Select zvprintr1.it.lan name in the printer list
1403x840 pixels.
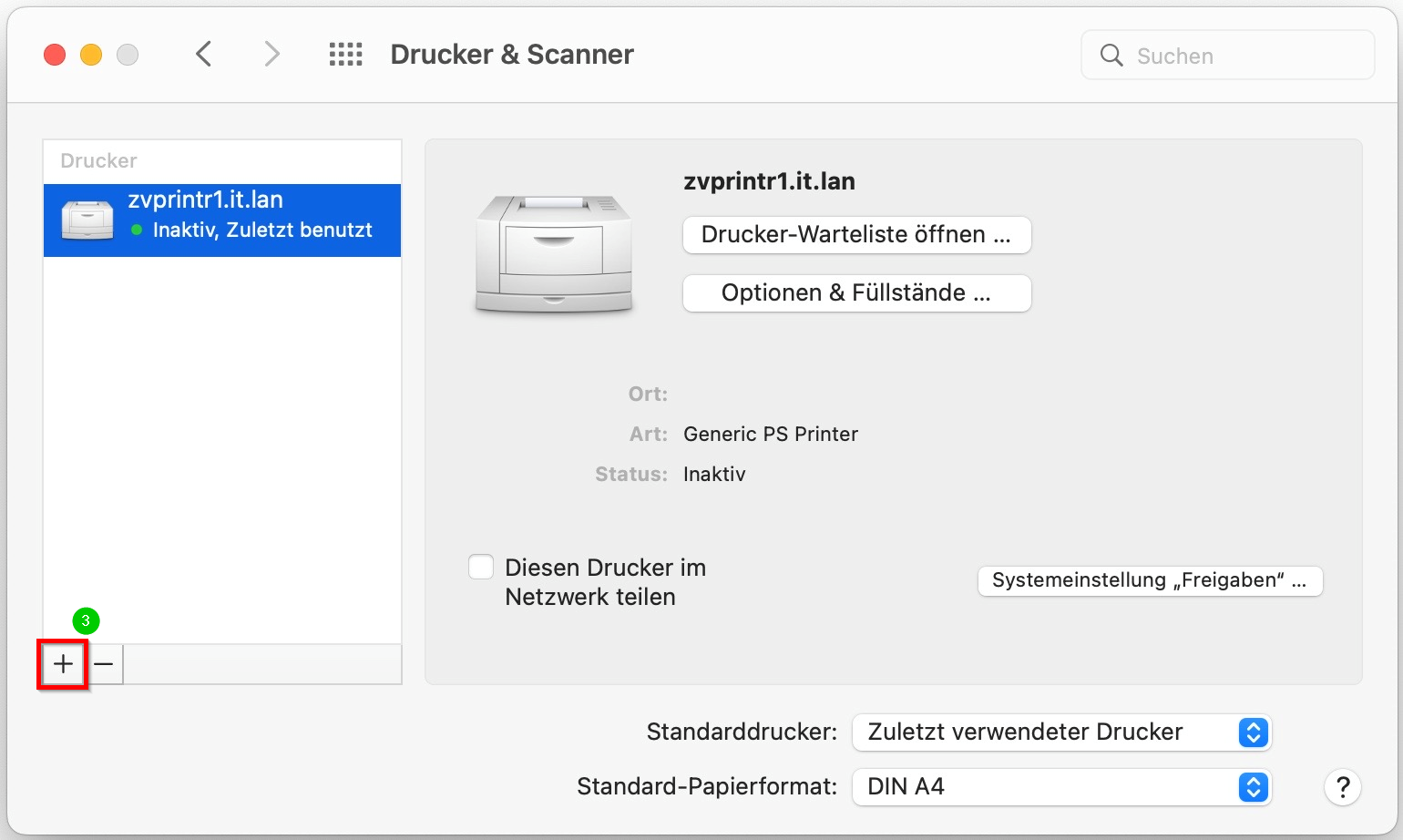click(x=206, y=200)
